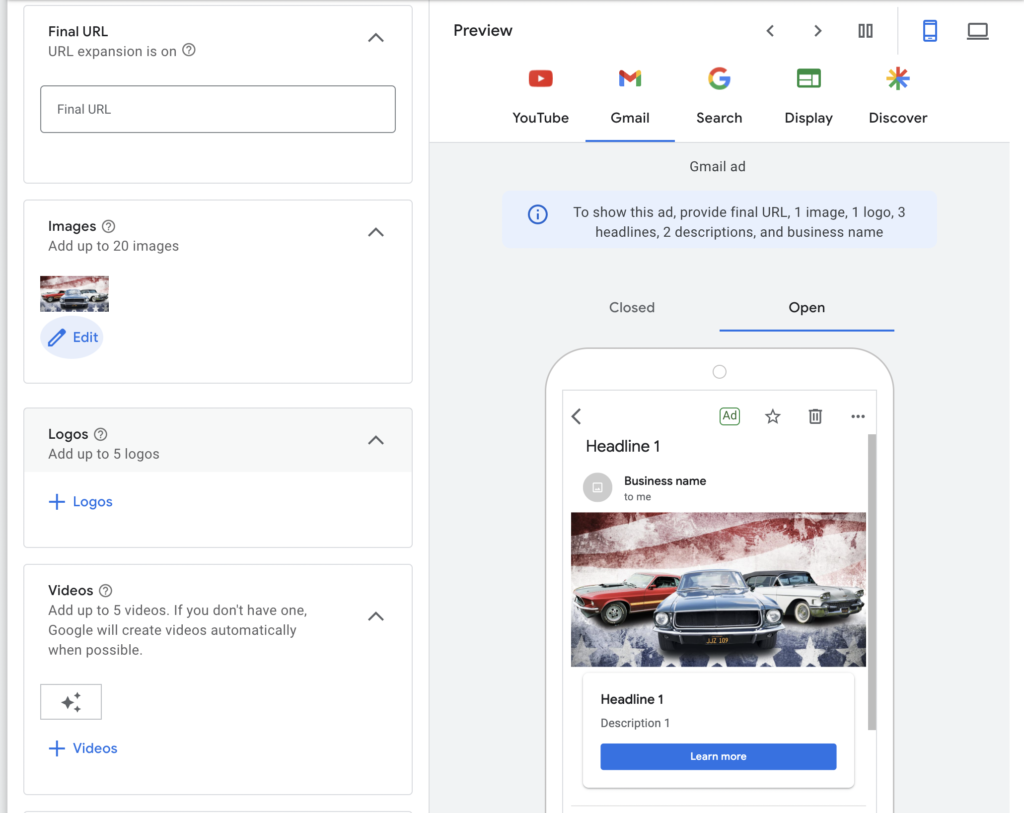The width and height of the screenshot is (1024, 813).
Task: Open URL expansion help icon
Action: click(x=189, y=50)
